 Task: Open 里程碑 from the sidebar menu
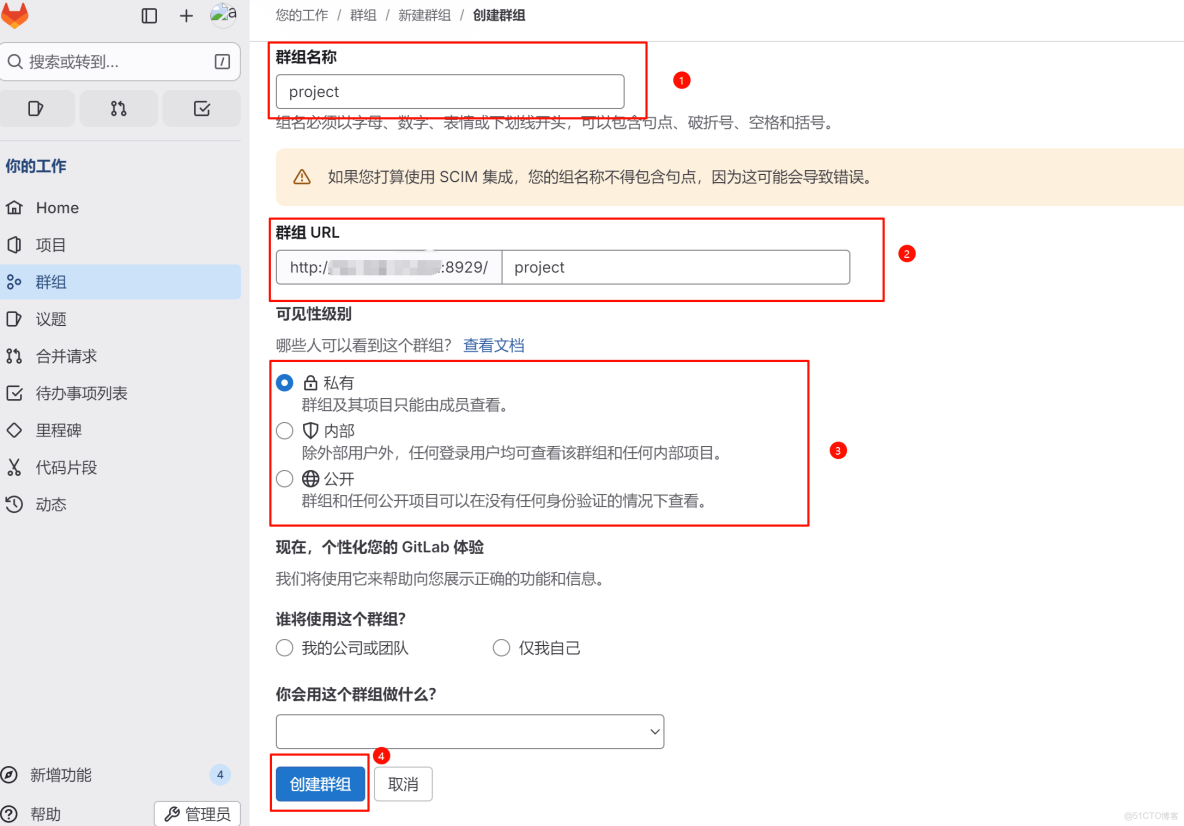click(x=60, y=430)
